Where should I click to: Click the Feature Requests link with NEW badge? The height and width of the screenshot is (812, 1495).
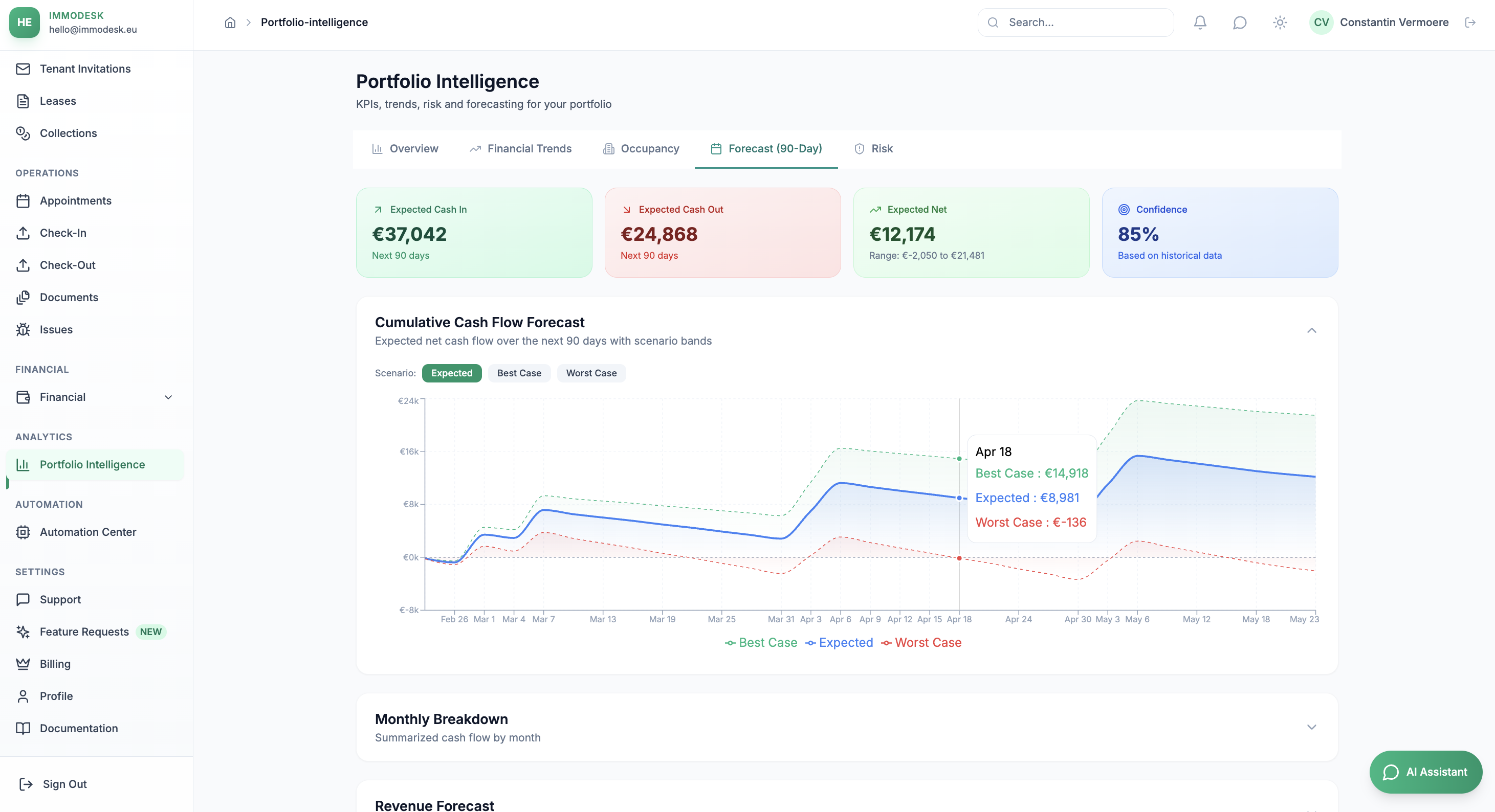pyautogui.click(x=84, y=631)
